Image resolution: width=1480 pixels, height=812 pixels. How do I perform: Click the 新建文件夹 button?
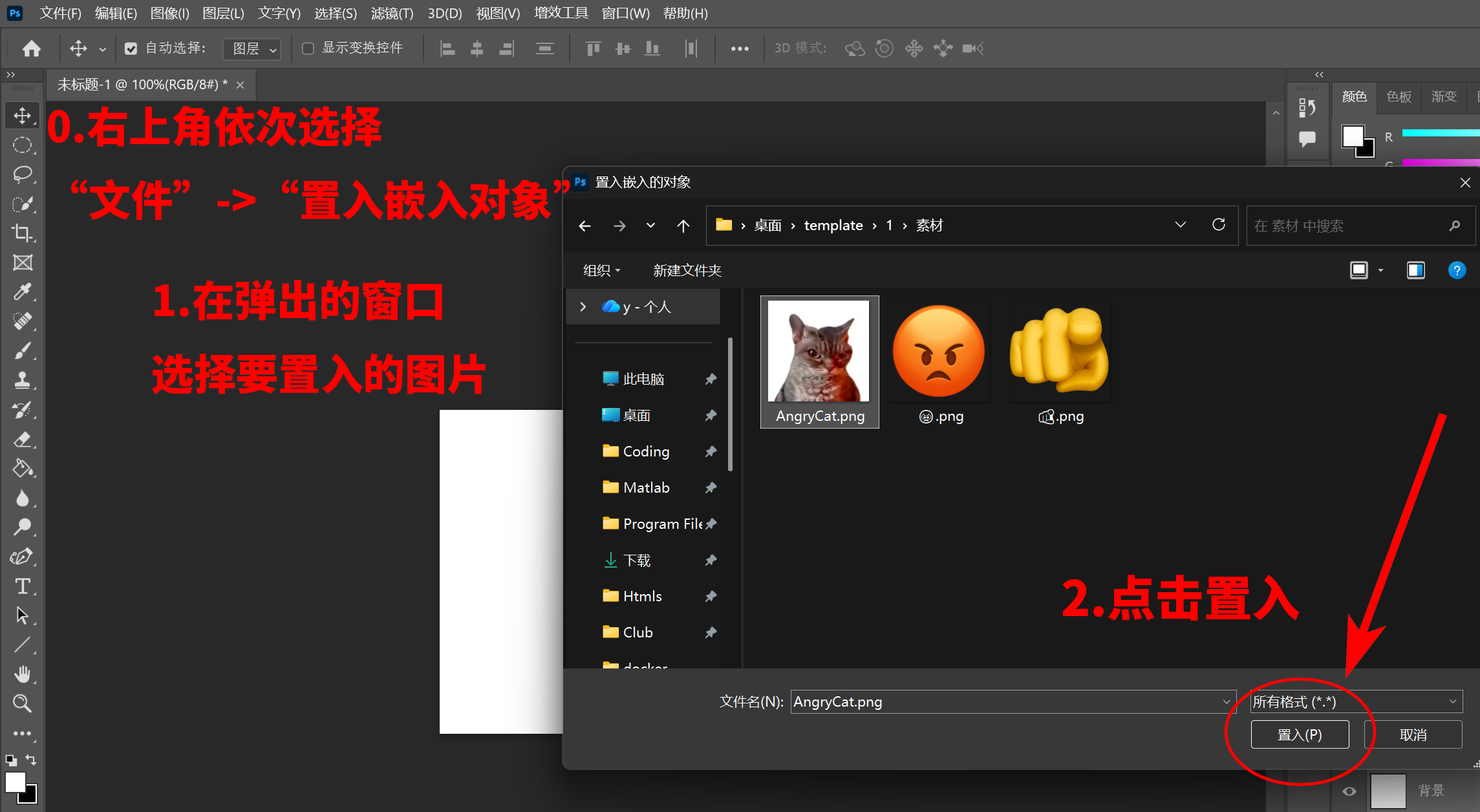point(687,270)
